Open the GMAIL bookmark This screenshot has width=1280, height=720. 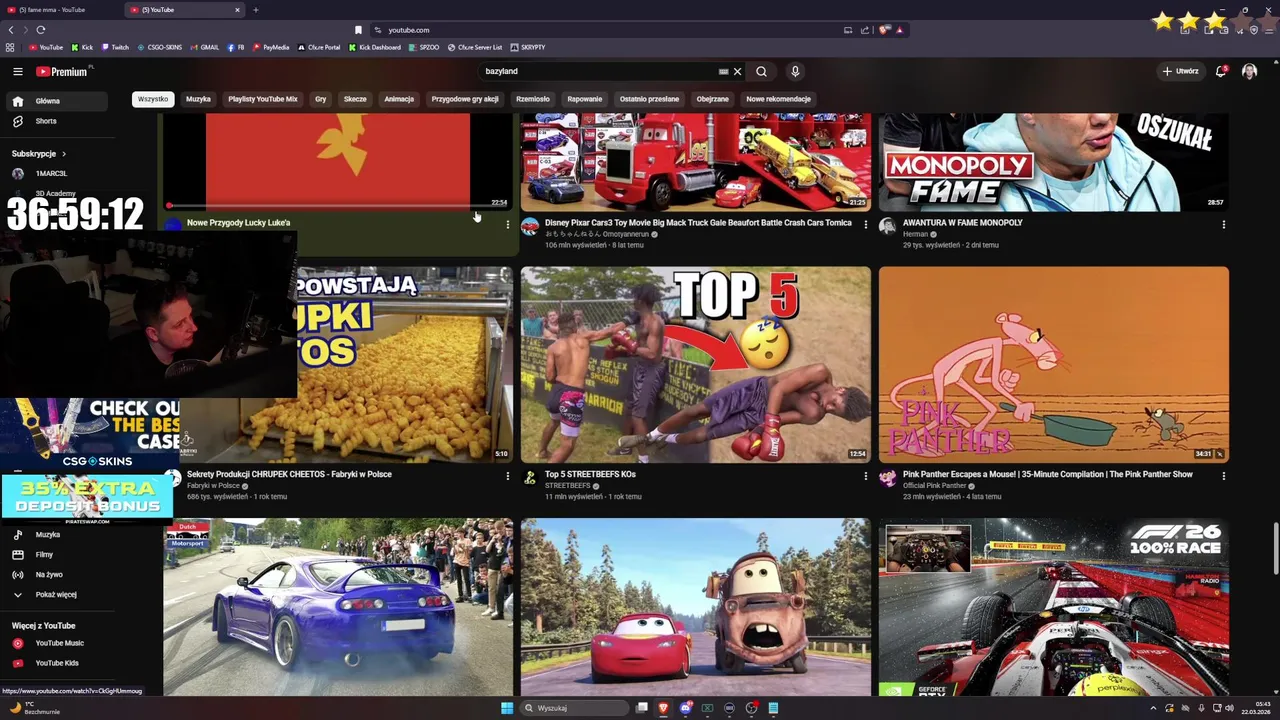(205, 47)
